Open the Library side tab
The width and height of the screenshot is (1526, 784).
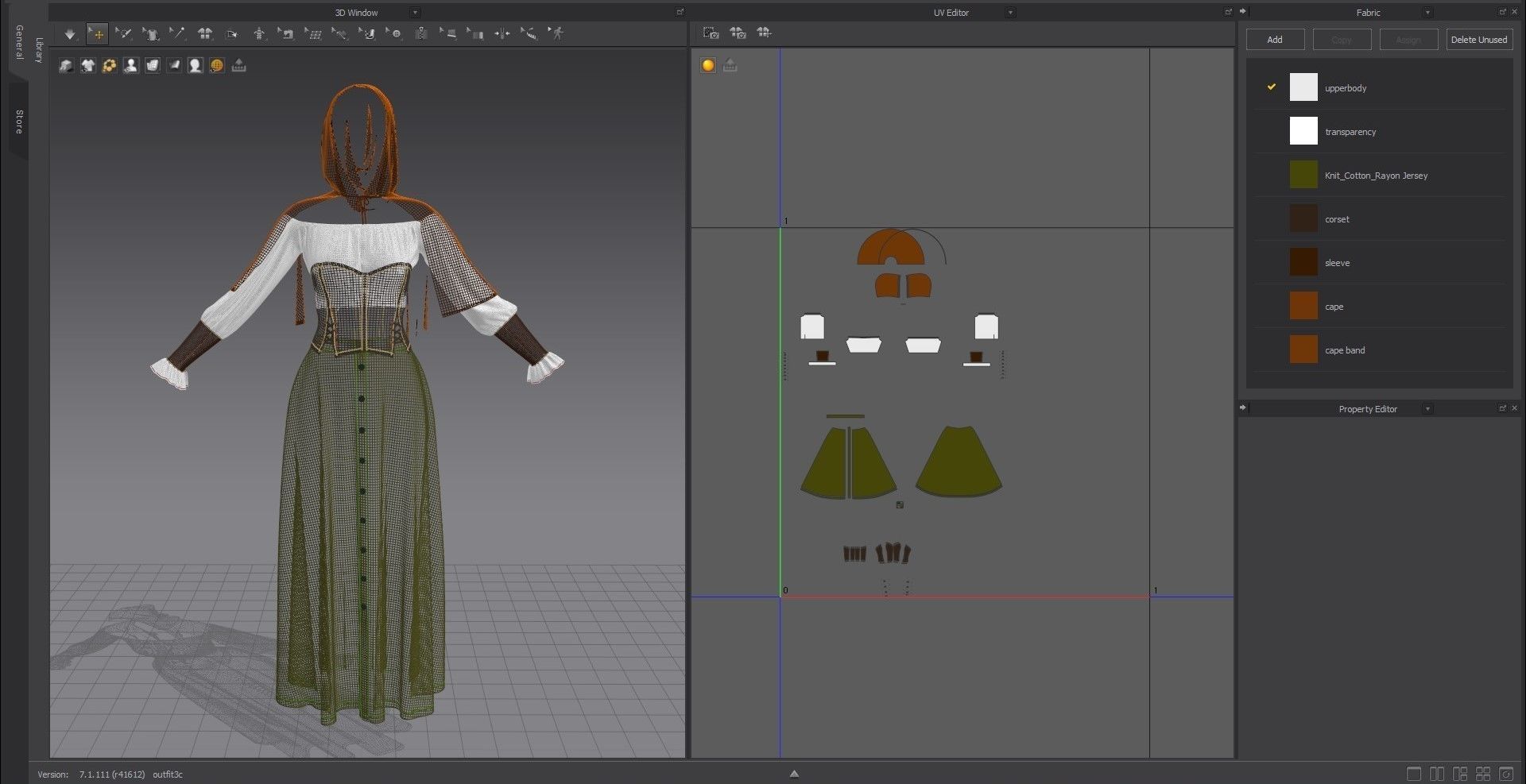[39, 50]
